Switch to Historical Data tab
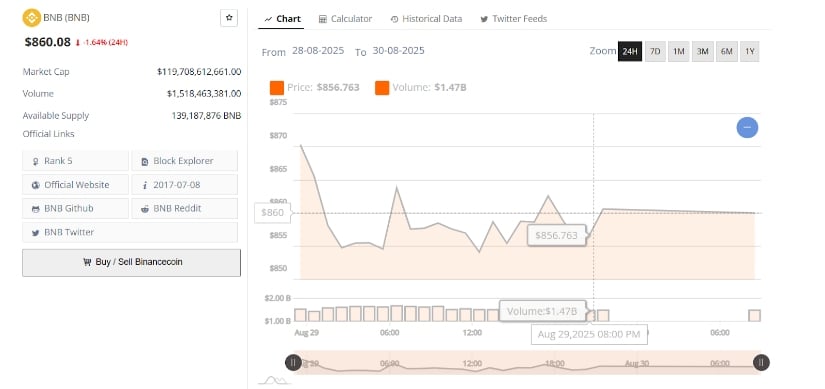825x389 pixels. coord(427,19)
